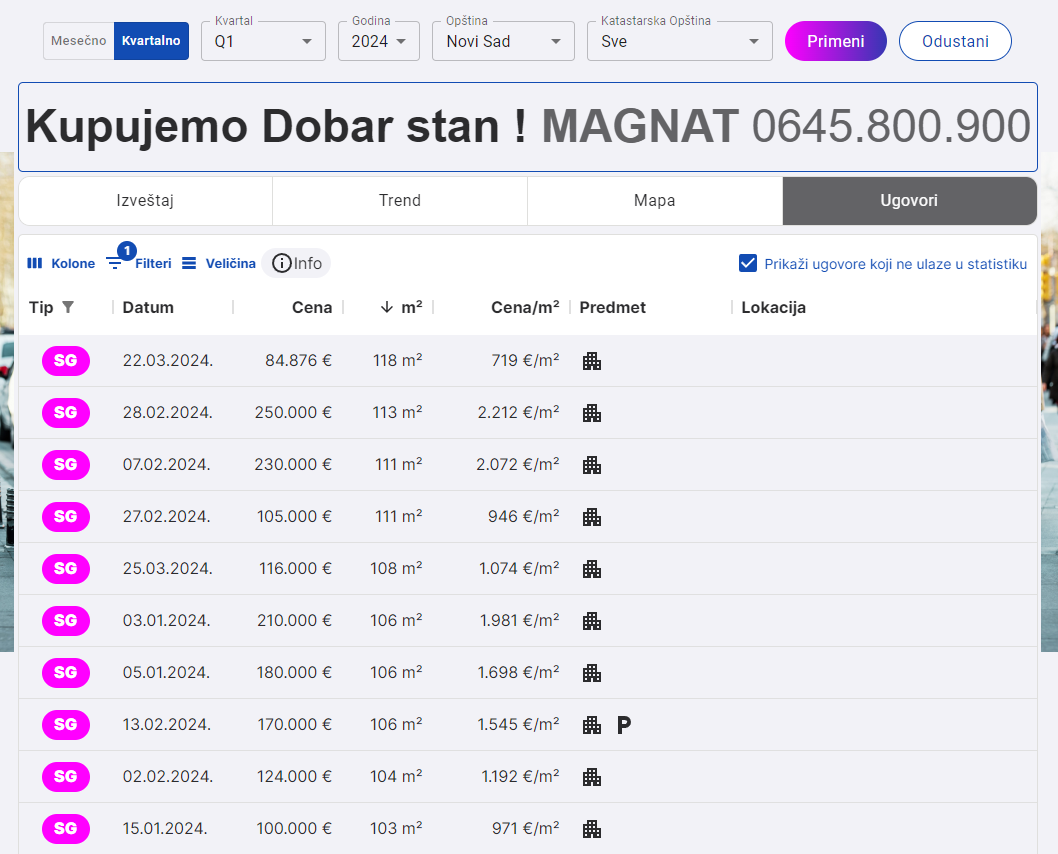Expand the Kvartal dropdown showing Q1

tap(263, 42)
